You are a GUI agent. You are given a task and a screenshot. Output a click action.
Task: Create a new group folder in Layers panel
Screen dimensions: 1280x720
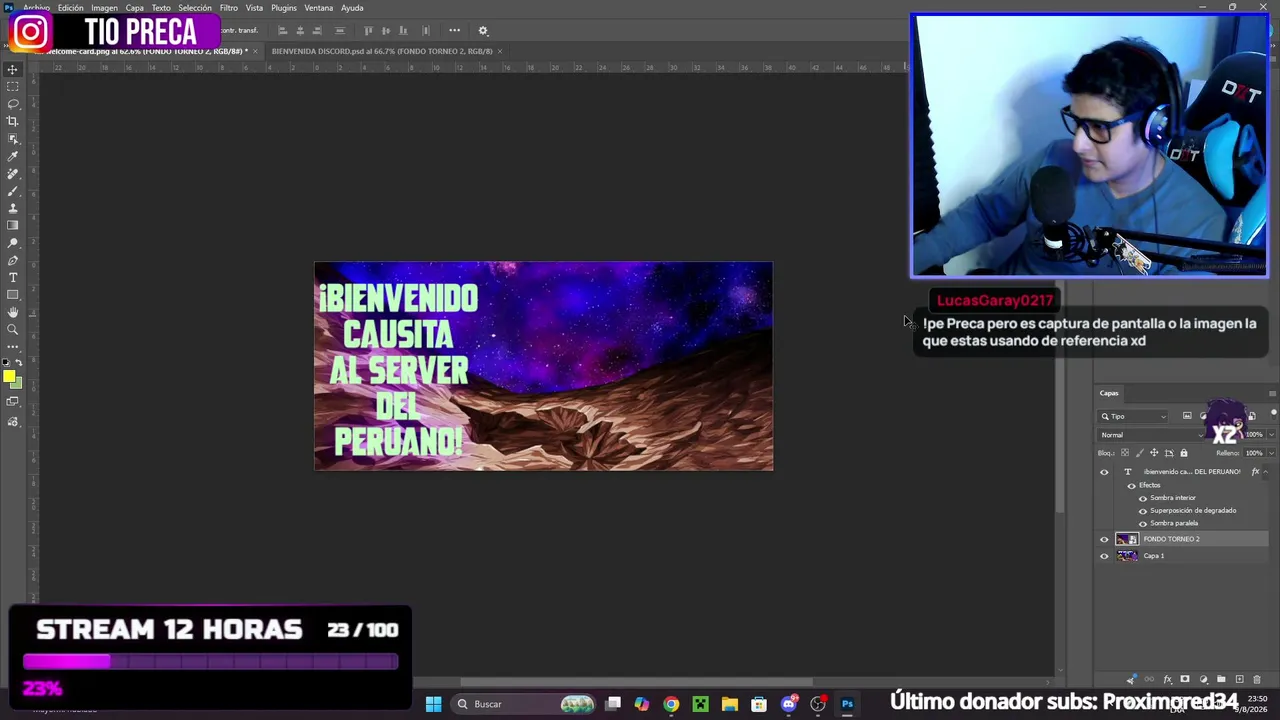coord(1221,680)
